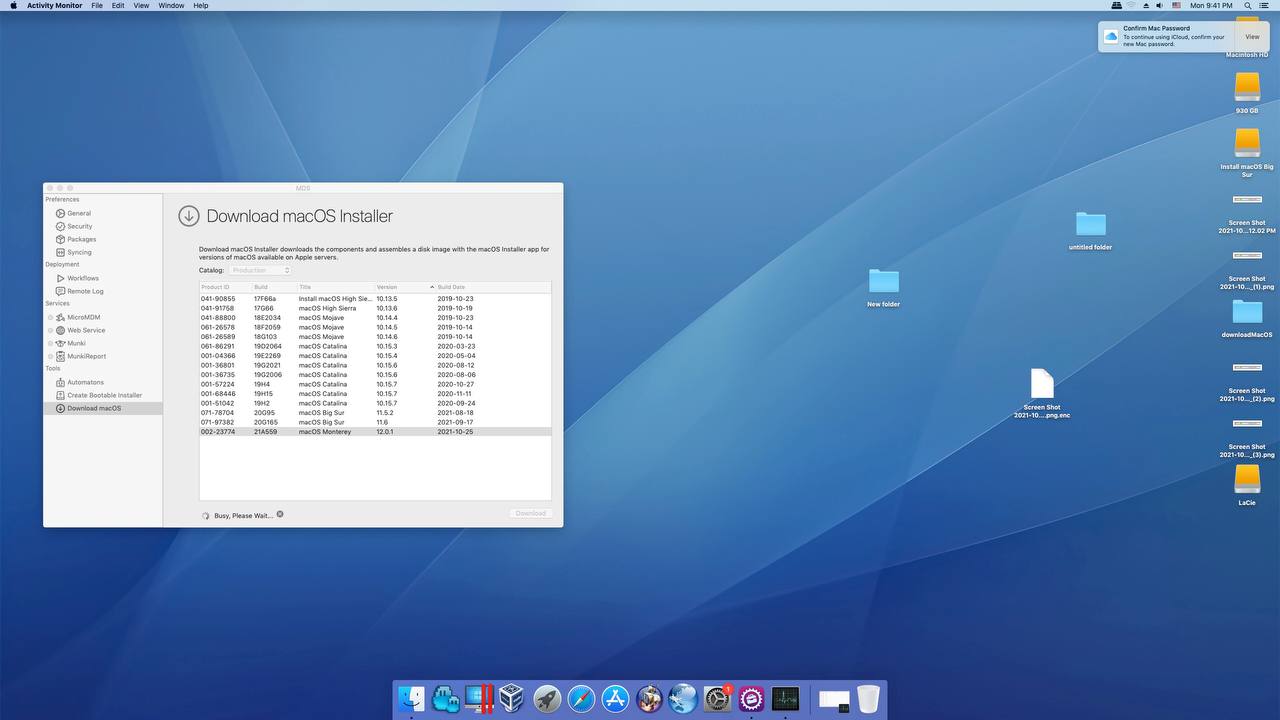
Task: Open the View menu
Action: click(141, 5)
